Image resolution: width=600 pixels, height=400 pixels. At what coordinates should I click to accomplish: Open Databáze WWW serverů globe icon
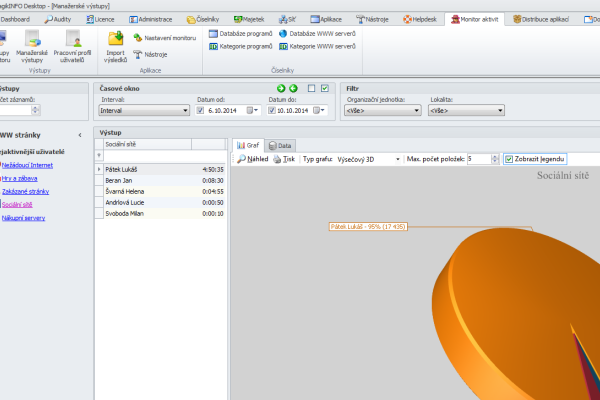click(x=283, y=34)
